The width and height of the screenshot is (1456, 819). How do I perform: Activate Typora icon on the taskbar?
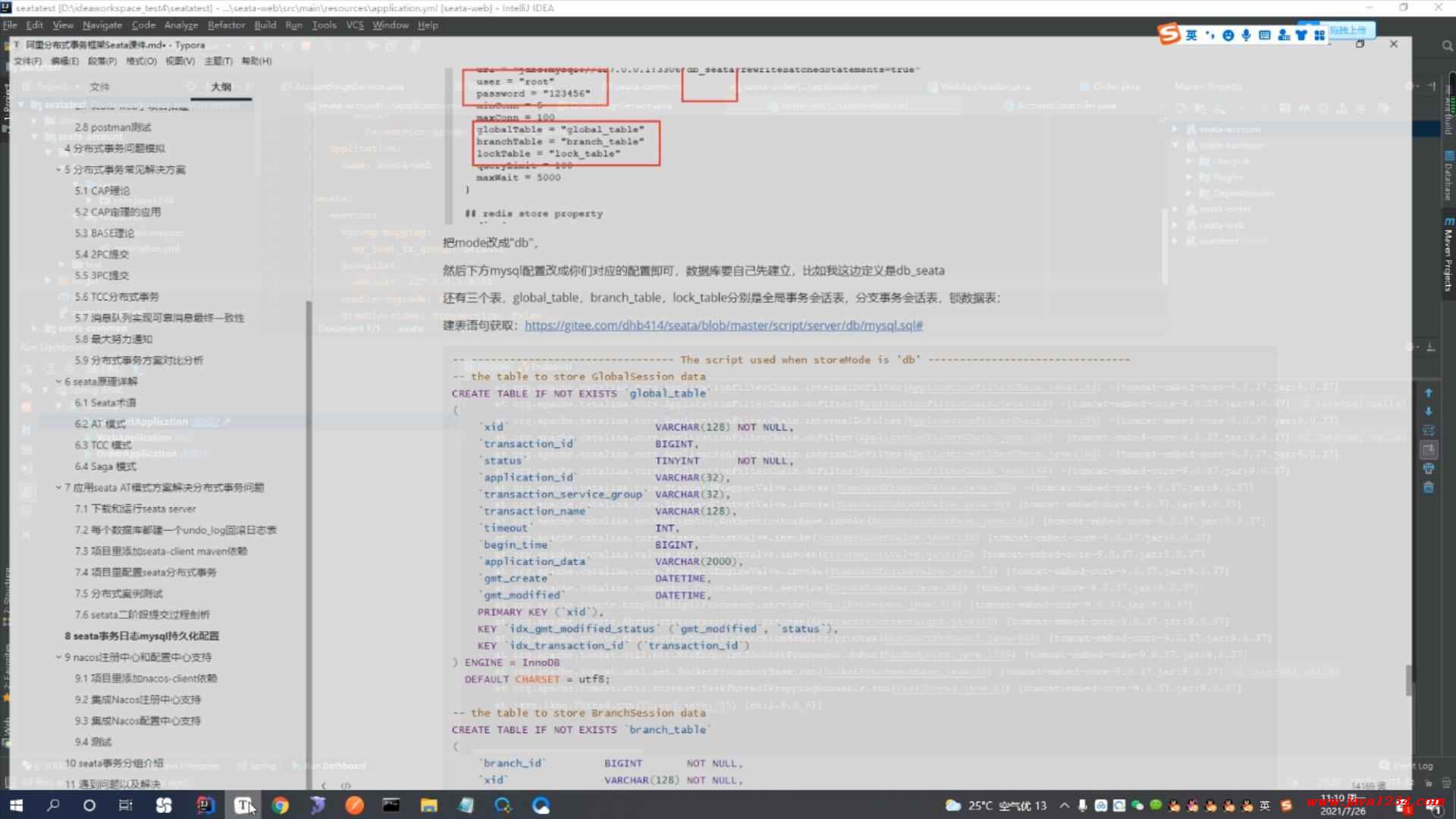[x=243, y=805]
